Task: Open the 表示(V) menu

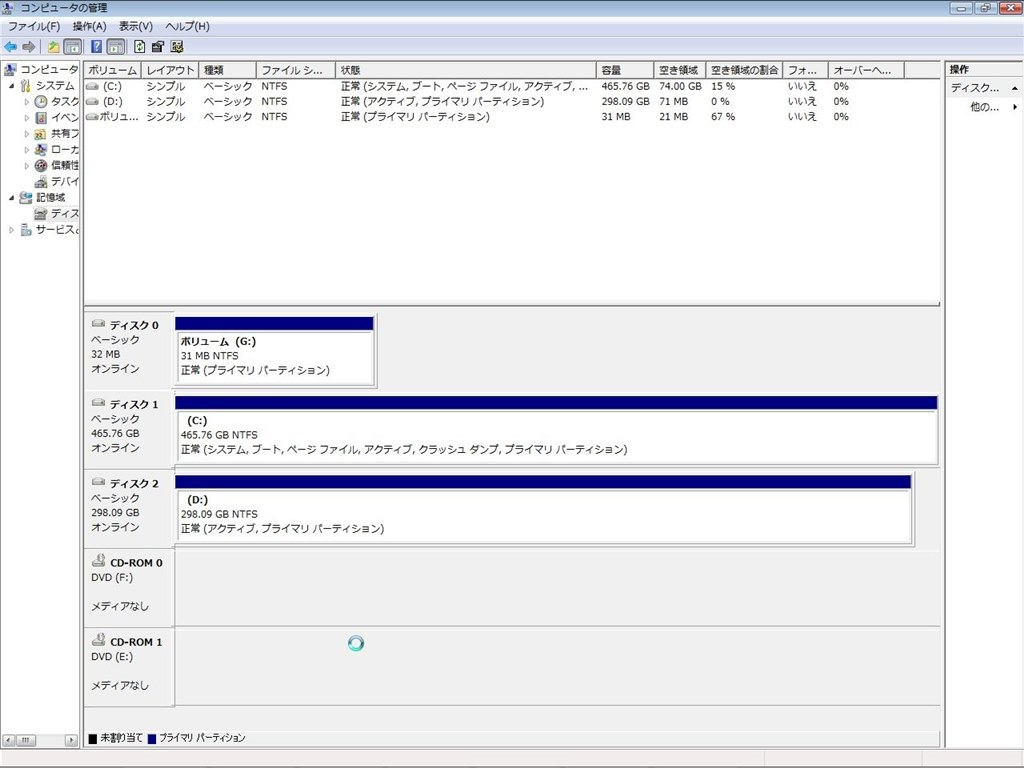Action: pyautogui.click(x=136, y=26)
